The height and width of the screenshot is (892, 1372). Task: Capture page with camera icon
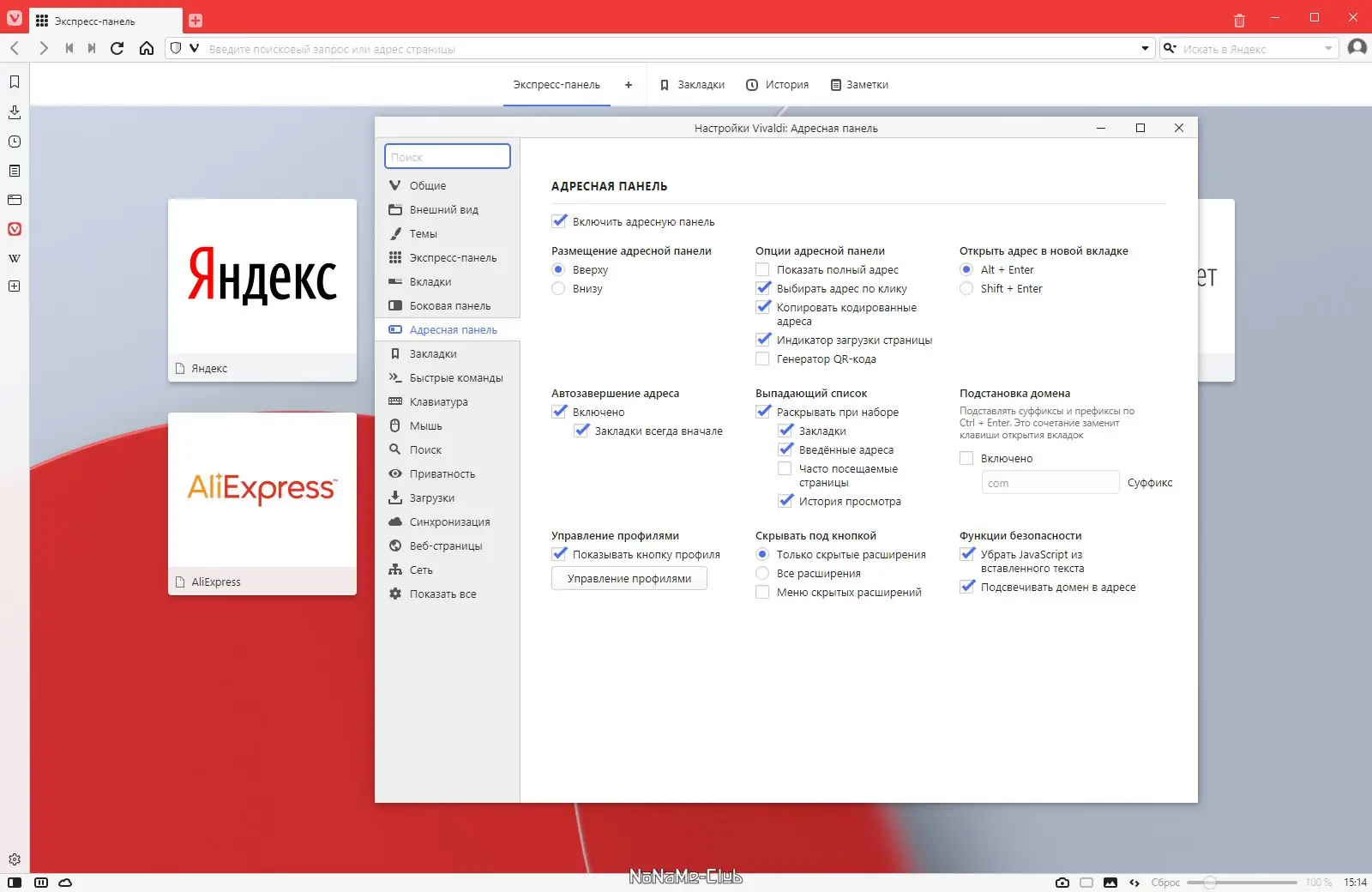[1062, 883]
